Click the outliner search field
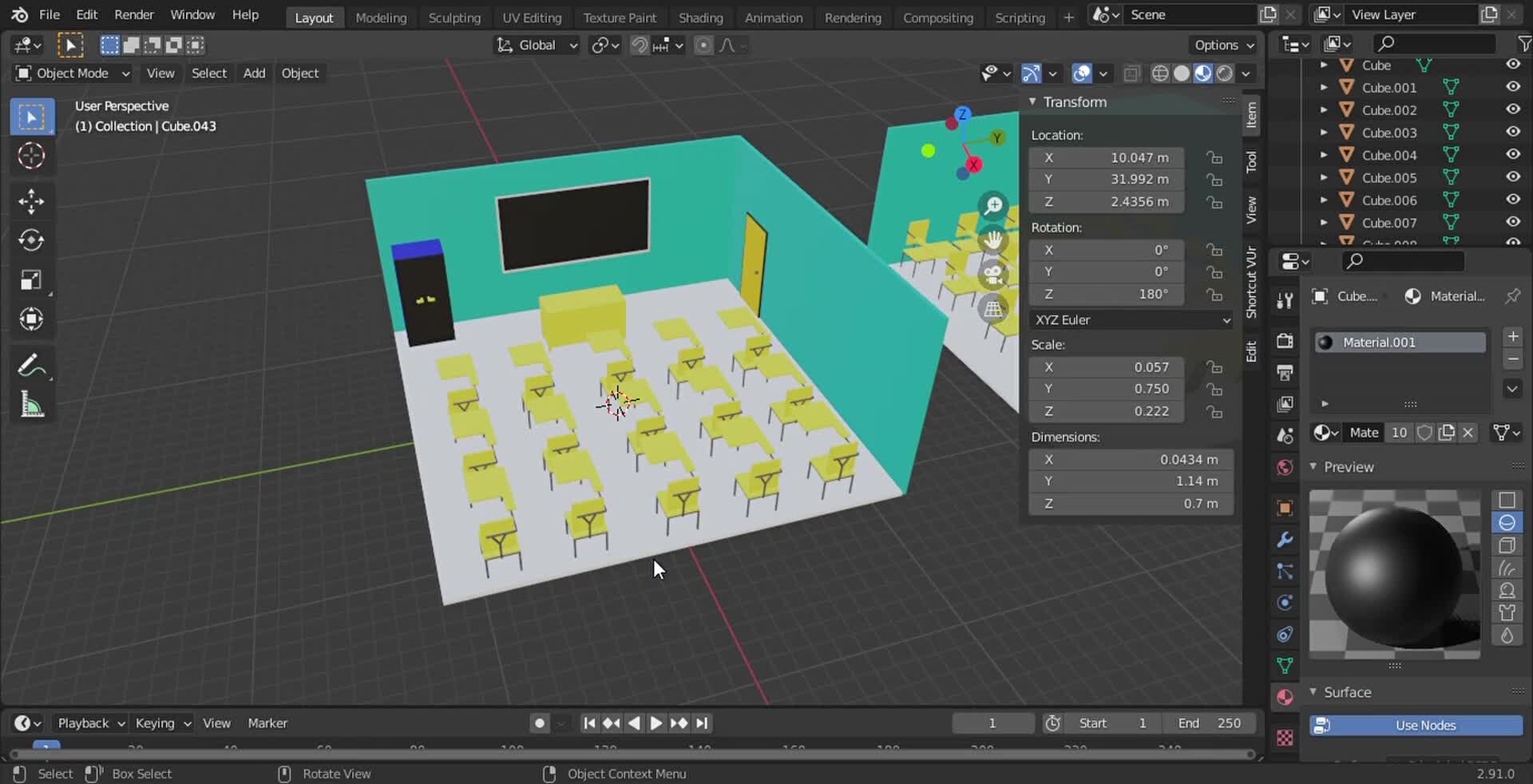This screenshot has height=784, width=1533. 1433,43
